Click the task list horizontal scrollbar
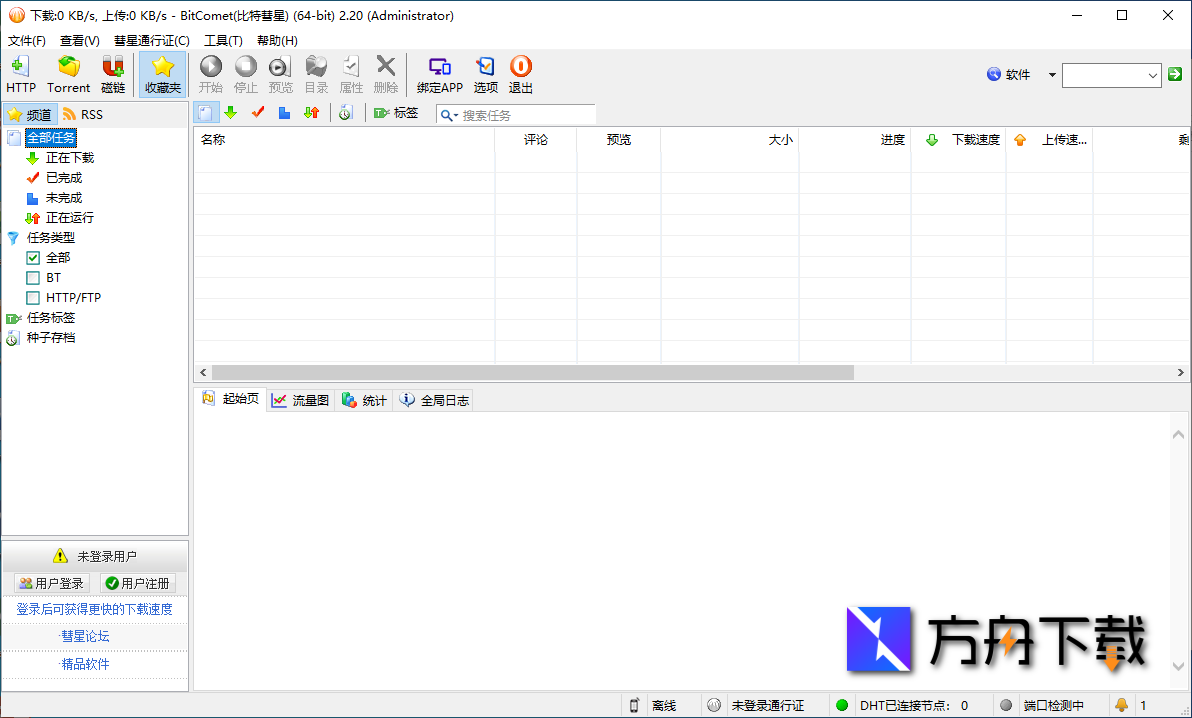The width and height of the screenshot is (1192, 718). pyautogui.click(x=532, y=372)
